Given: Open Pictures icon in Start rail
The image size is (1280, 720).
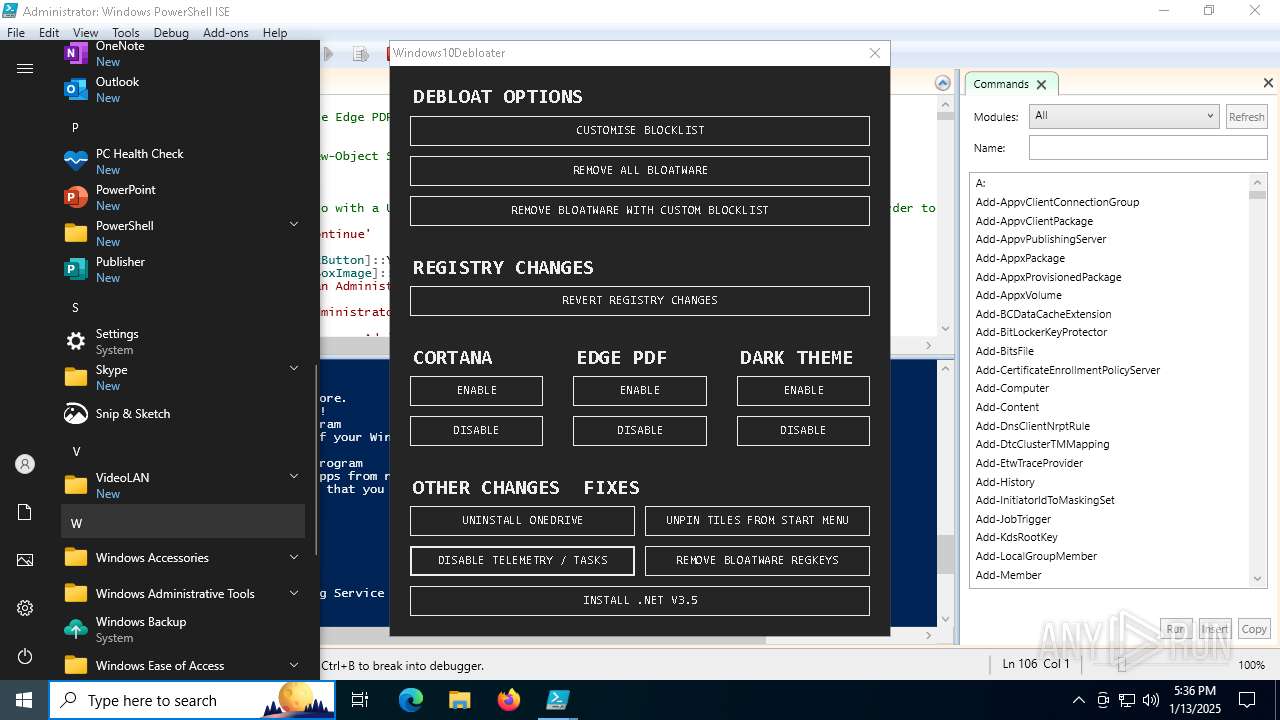Looking at the screenshot, I should pyautogui.click(x=25, y=560).
